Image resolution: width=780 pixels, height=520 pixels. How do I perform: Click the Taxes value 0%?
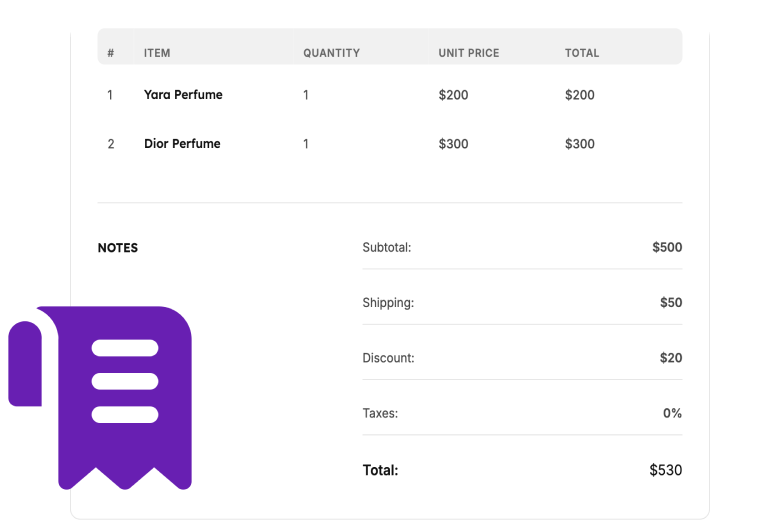point(672,413)
